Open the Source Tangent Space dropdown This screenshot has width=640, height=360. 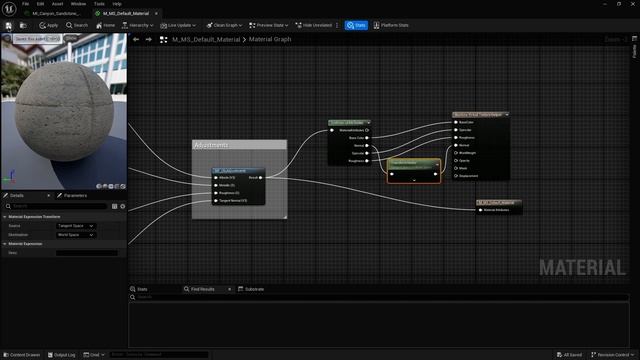76,226
